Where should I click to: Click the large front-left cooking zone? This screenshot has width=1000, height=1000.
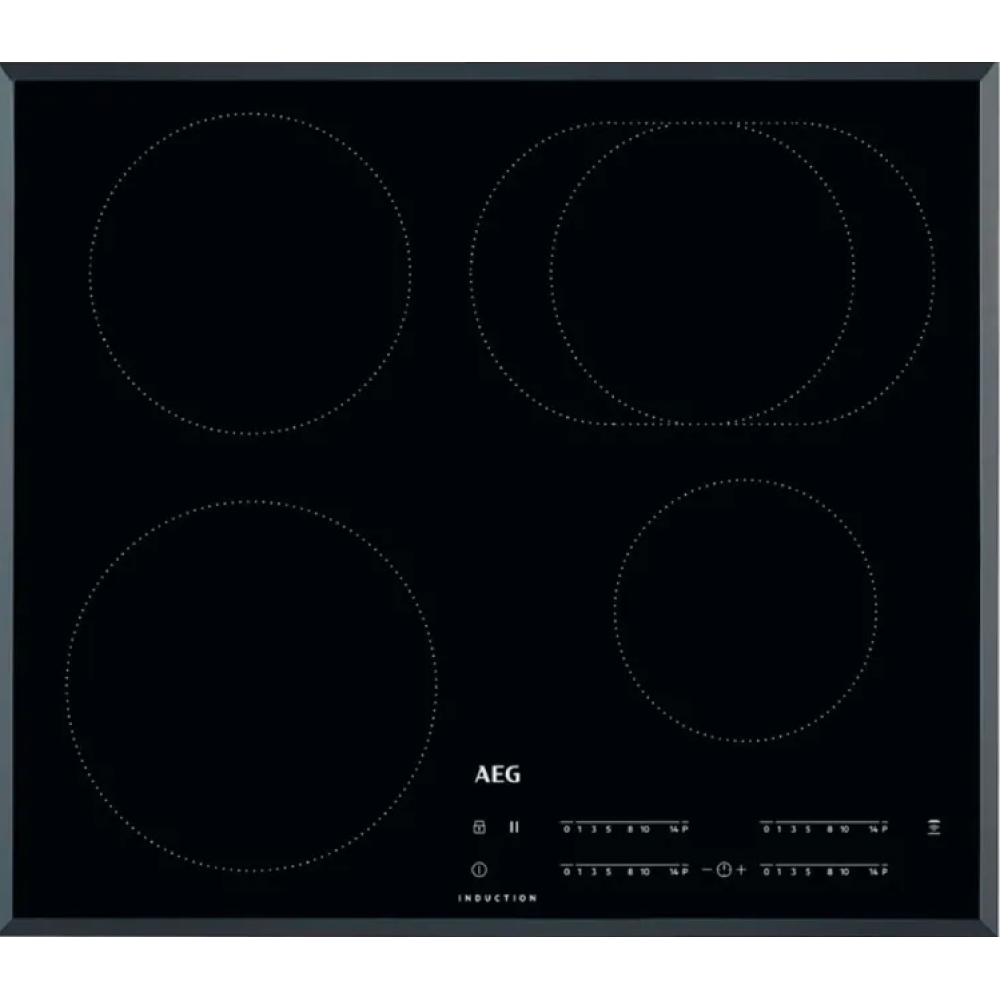coord(252,685)
